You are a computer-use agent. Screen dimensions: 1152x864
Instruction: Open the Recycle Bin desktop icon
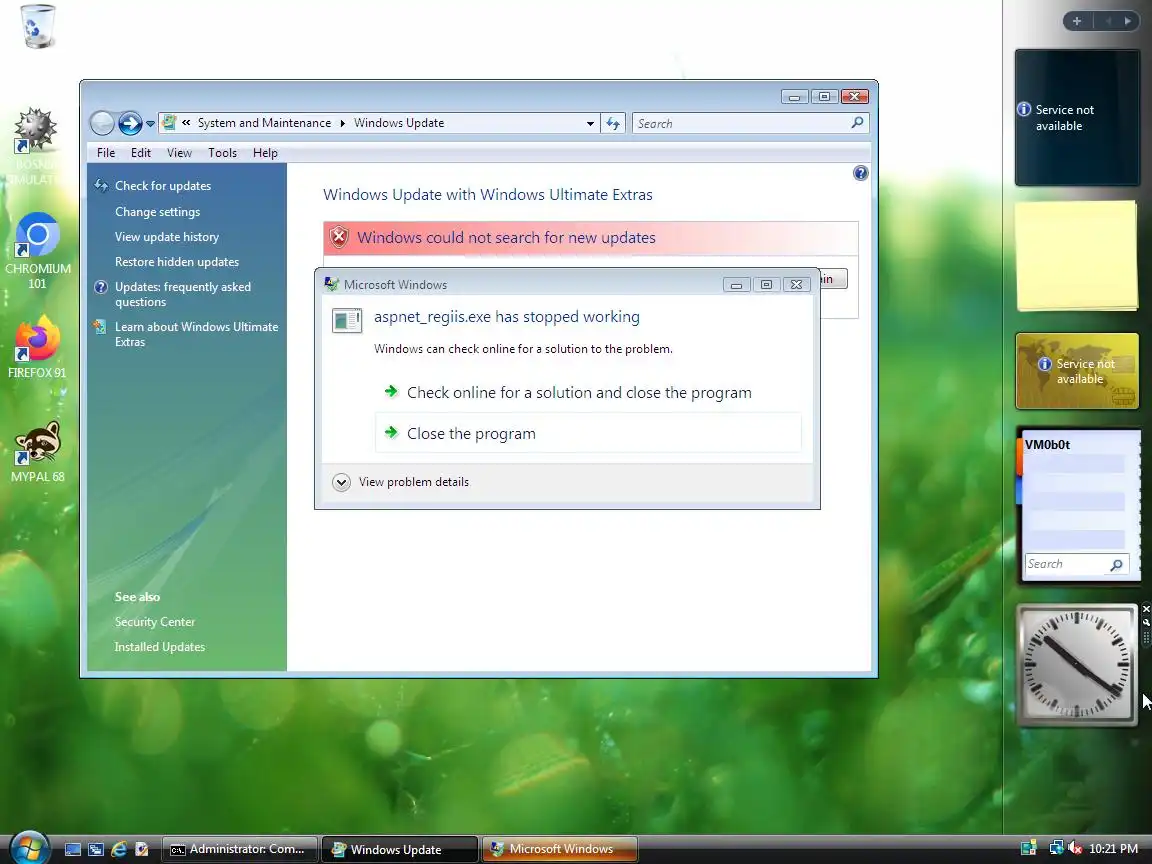(37, 26)
